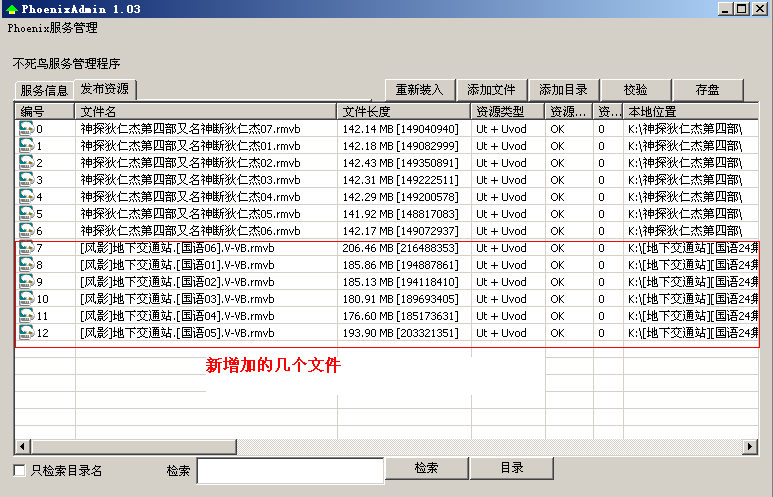Screen dimensions: 773x497
Task: Click the 添加文件 button
Action: tap(492, 90)
